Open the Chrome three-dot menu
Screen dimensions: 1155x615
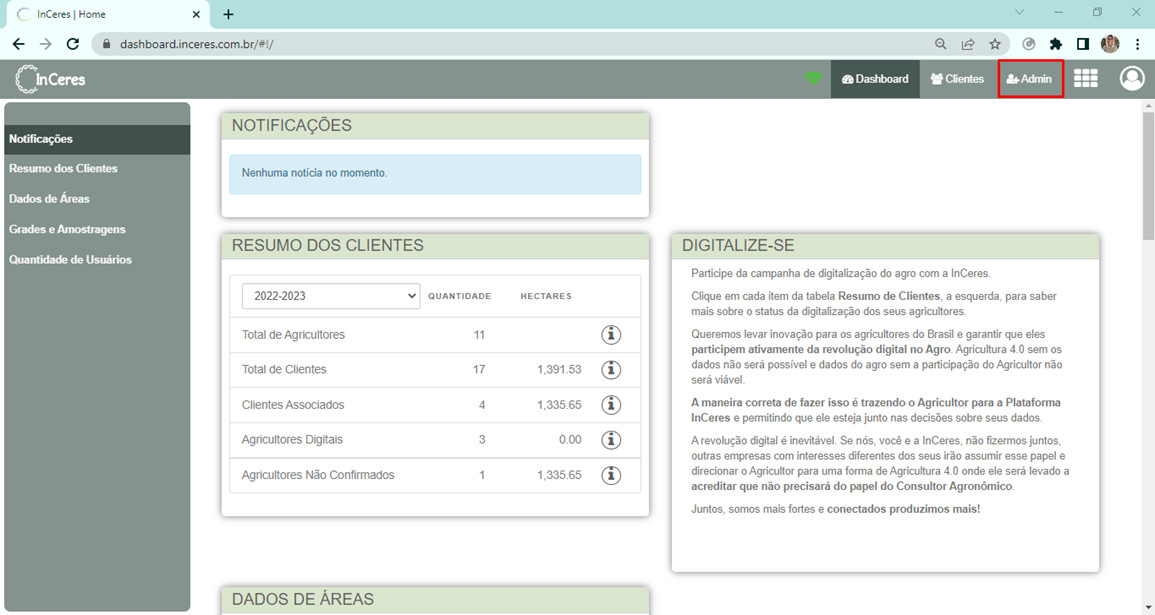click(x=1137, y=44)
